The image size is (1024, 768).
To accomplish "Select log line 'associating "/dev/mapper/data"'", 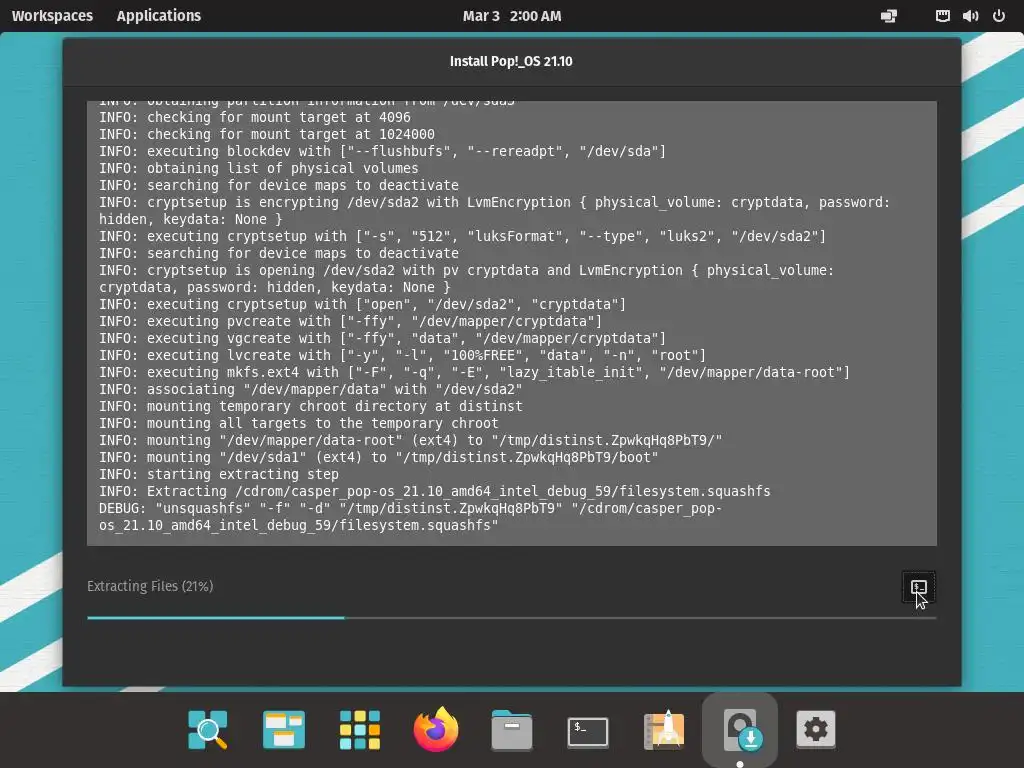I will [x=310, y=389].
